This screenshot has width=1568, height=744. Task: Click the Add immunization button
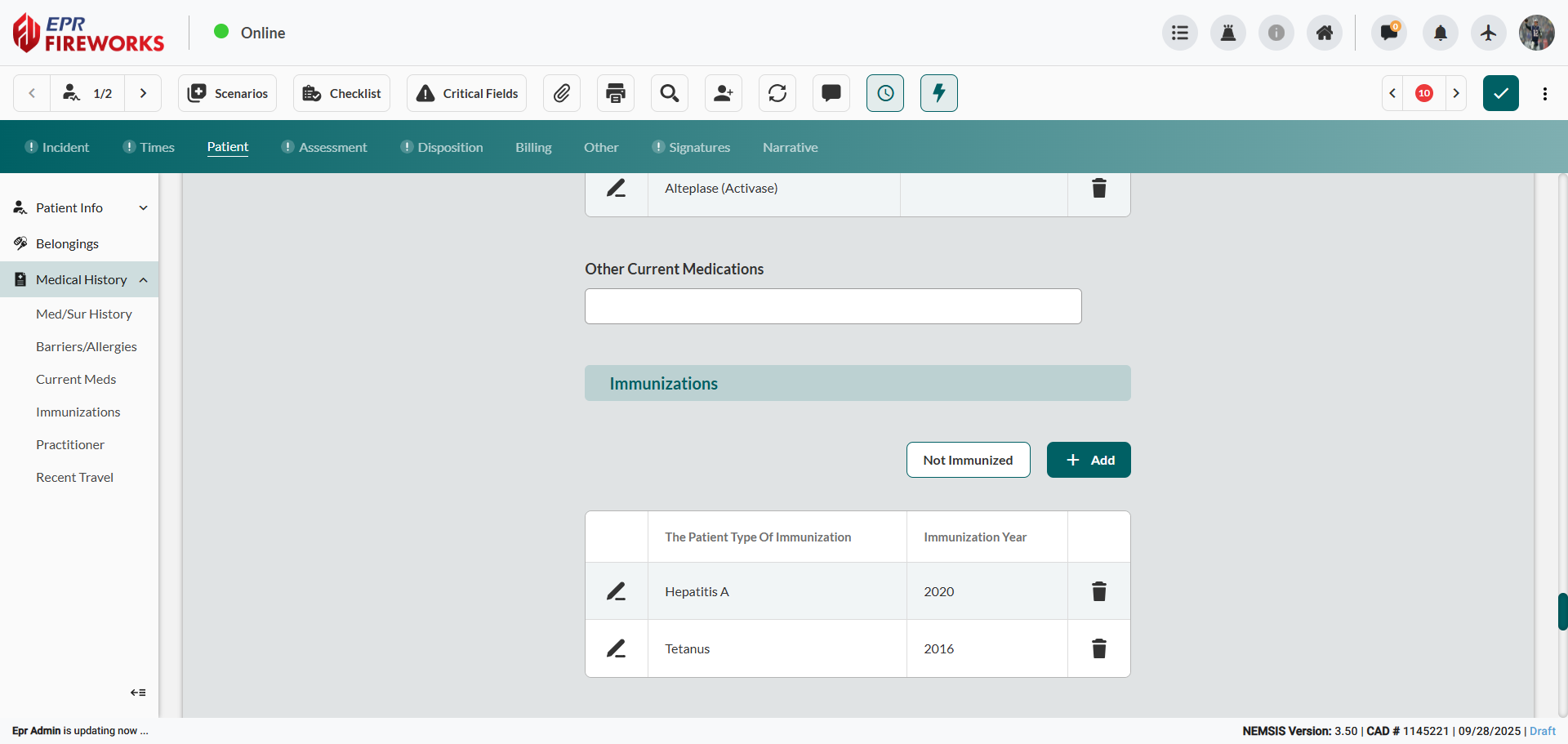coord(1089,460)
